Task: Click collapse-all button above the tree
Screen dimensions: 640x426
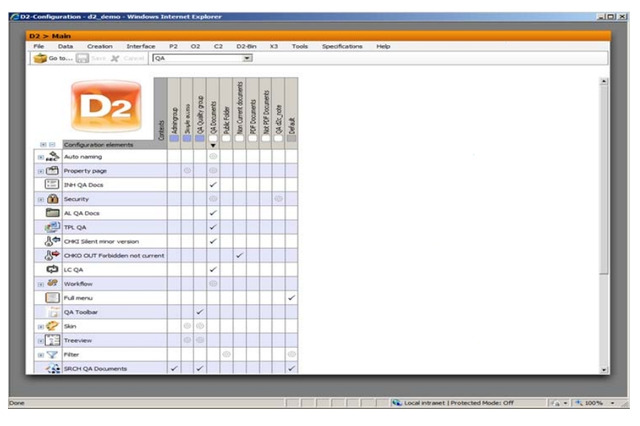Action: coord(52,144)
